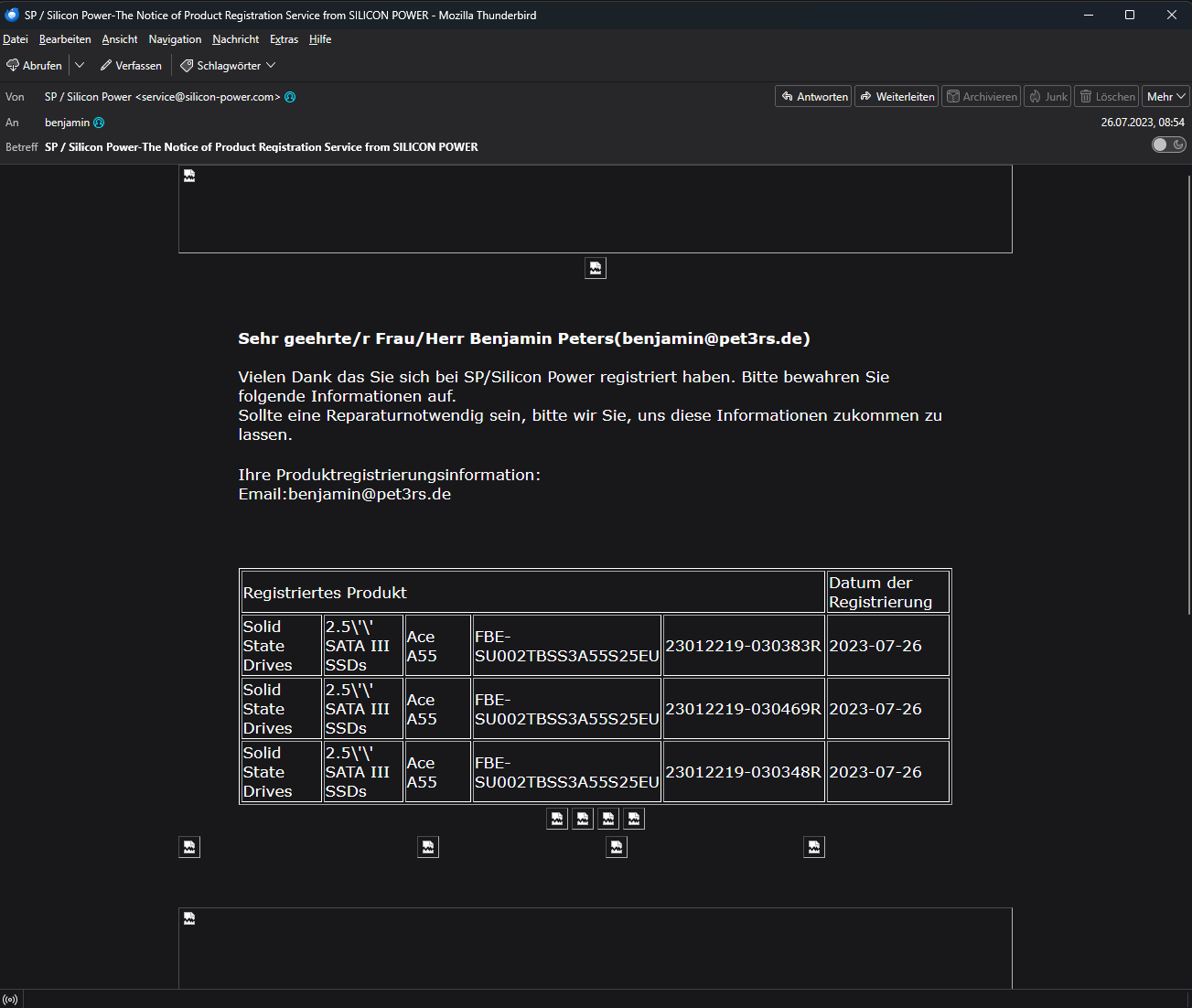Open the Extras menu
Image resolution: width=1192 pixels, height=1008 pixels.
click(284, 39)
